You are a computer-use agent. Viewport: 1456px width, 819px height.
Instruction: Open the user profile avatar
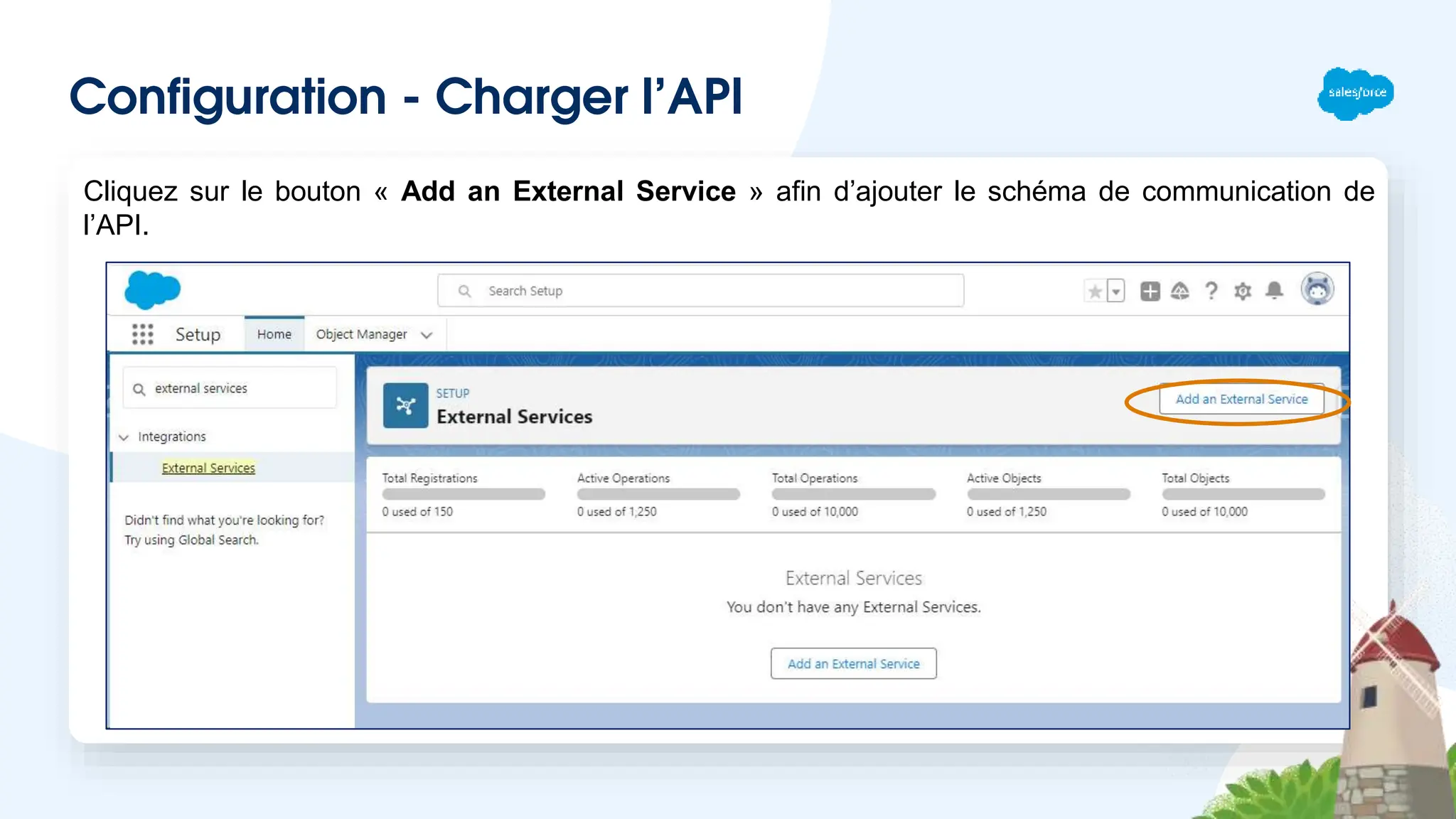(1317, 289)
